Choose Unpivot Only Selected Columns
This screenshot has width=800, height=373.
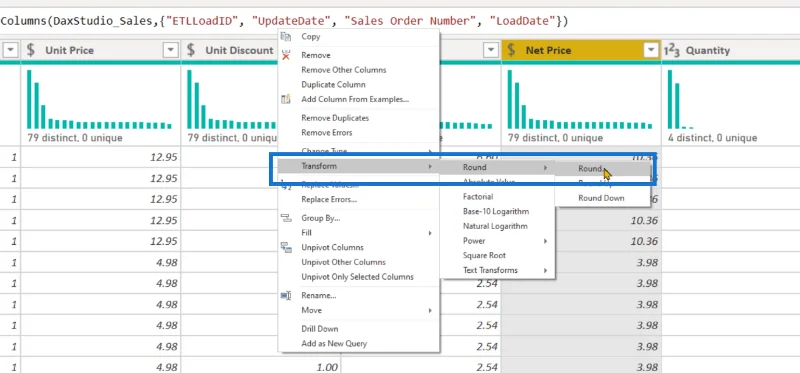(359, 277)
